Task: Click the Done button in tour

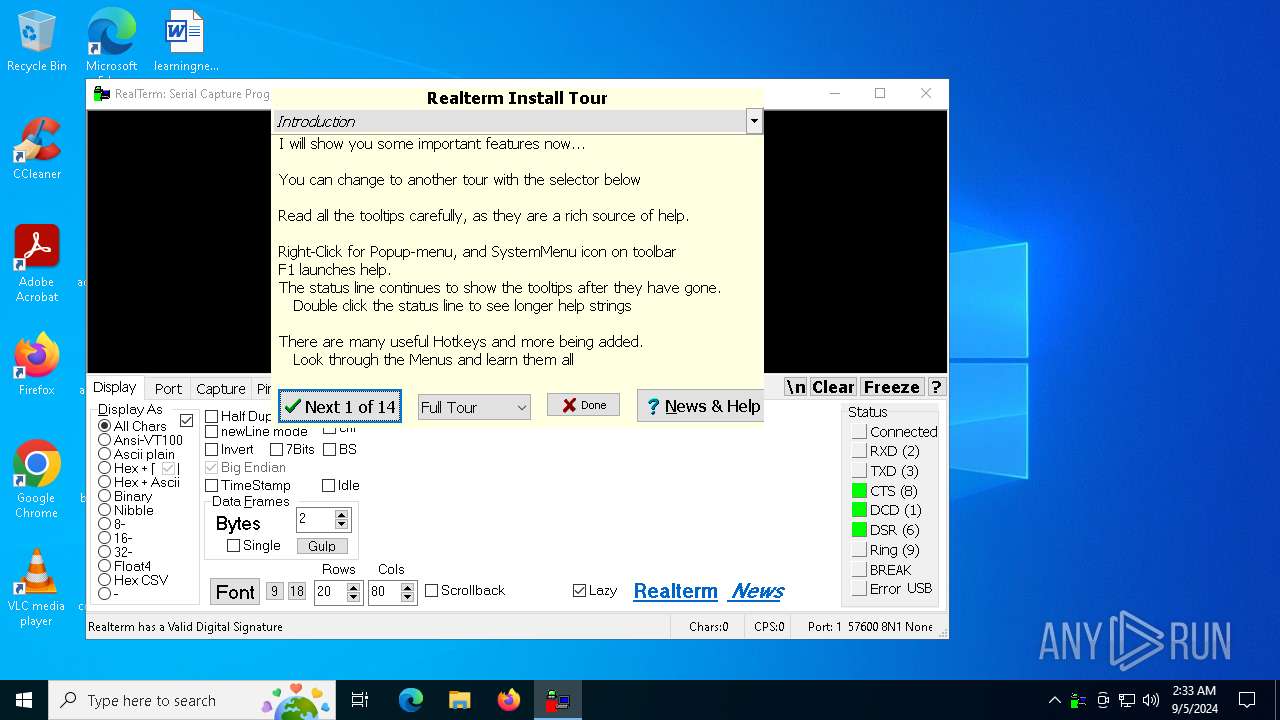Action: [583, 405]
